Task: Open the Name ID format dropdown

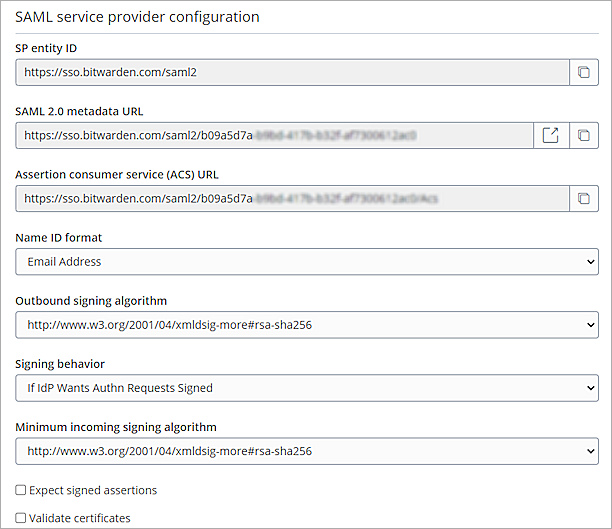Action: (x=307, y=262)
